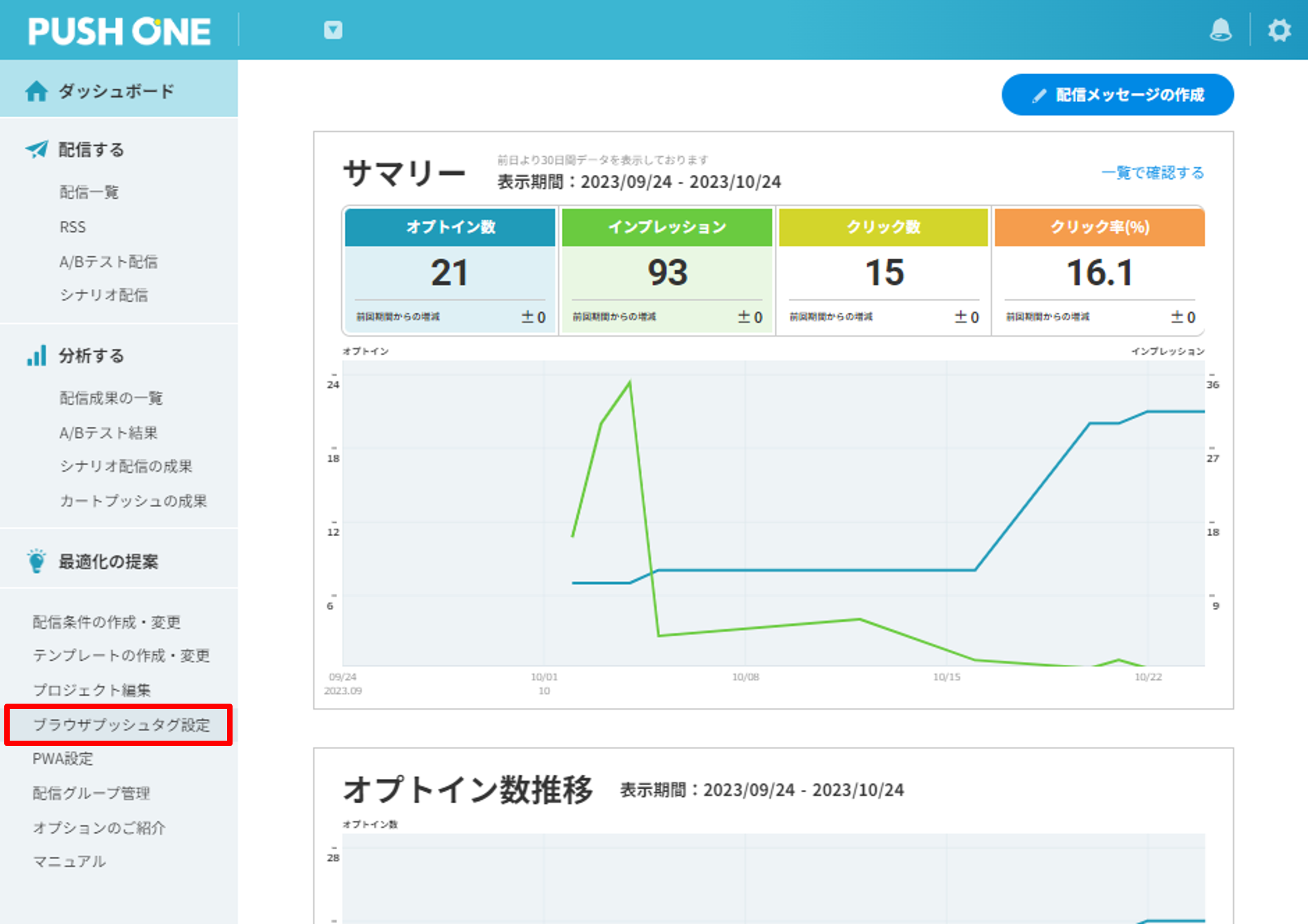Click the 一覧で確認する link

(1152, 173)
